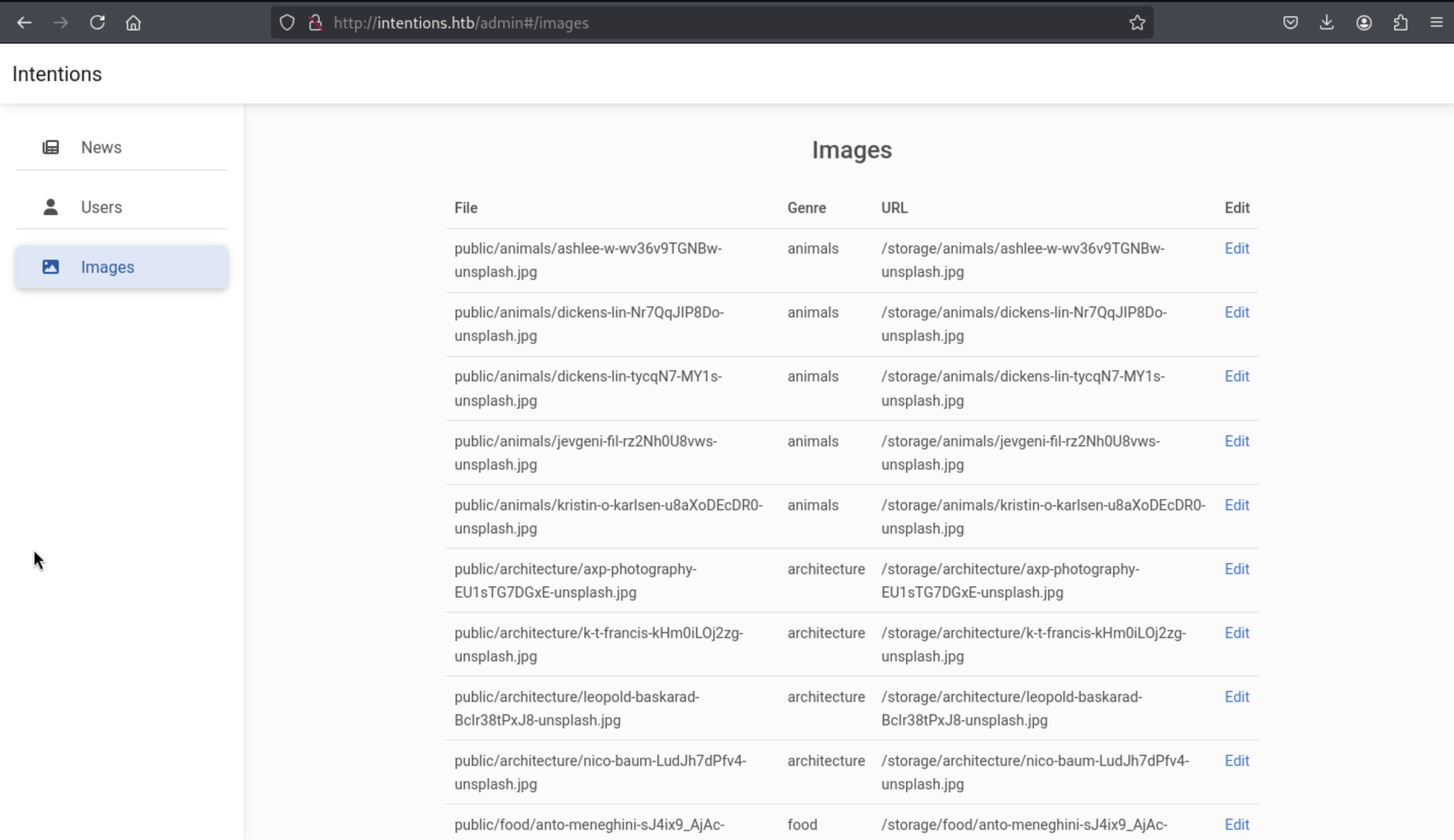The height and width of the screenshot is (840, 1454).
Task: Edit the ashlee-w-wv36v9TGNBw image
Action: coord(1236,249)
